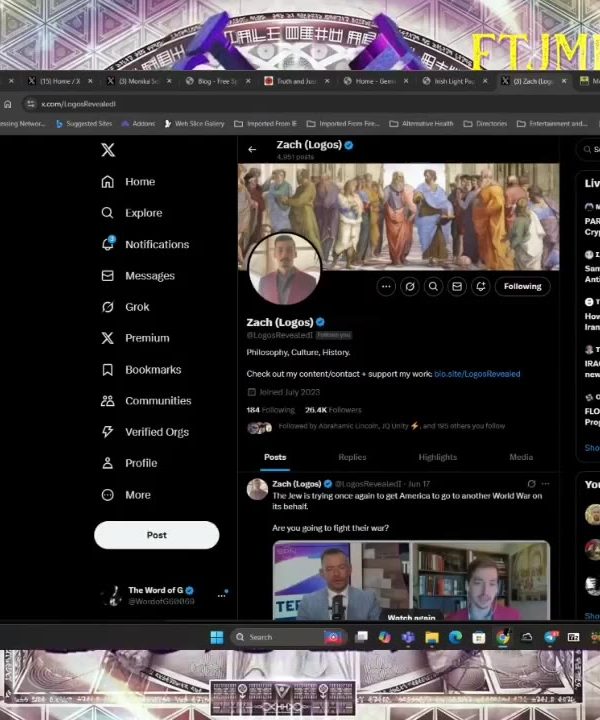Open Verified Orgs in the sidebar
Screen dimensions: 600x720
(x=145, y=432)
